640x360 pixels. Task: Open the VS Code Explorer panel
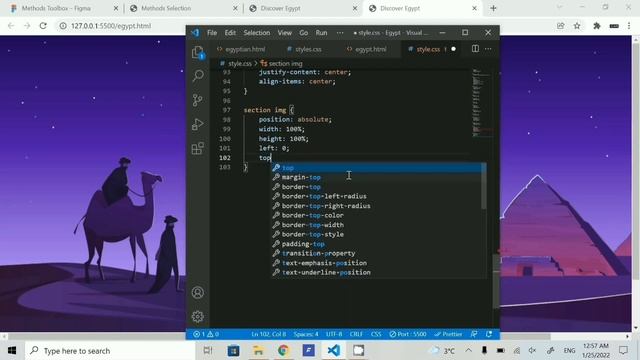tap(198, 53)
